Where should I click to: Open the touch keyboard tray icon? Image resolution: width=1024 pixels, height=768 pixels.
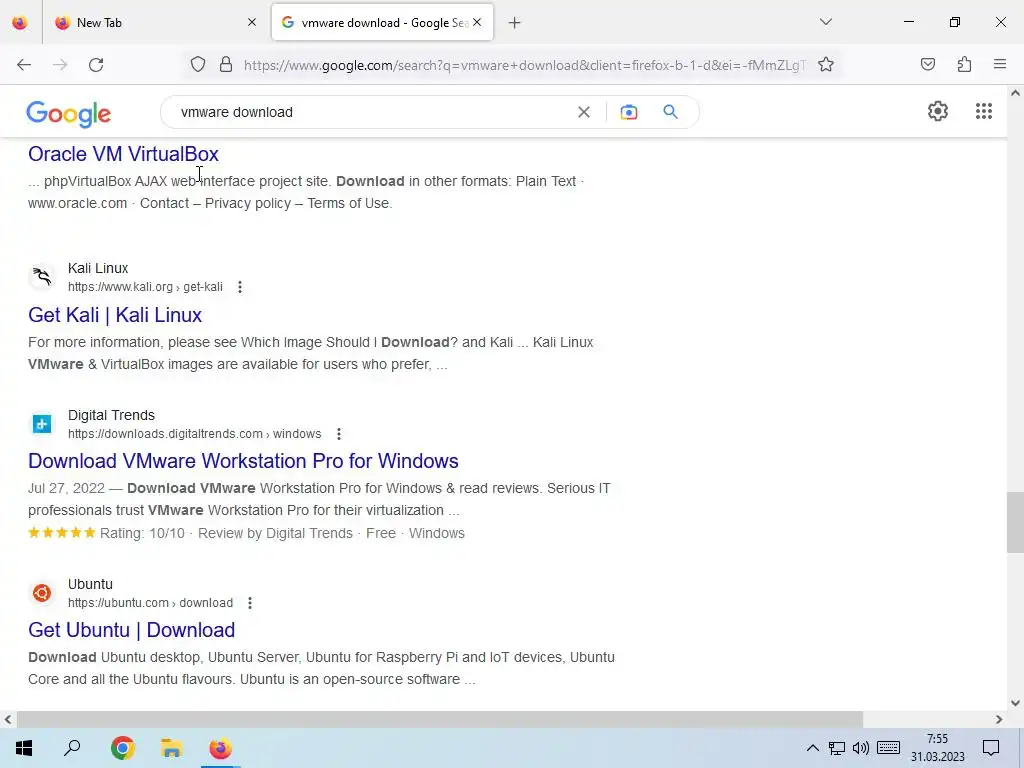888,748
